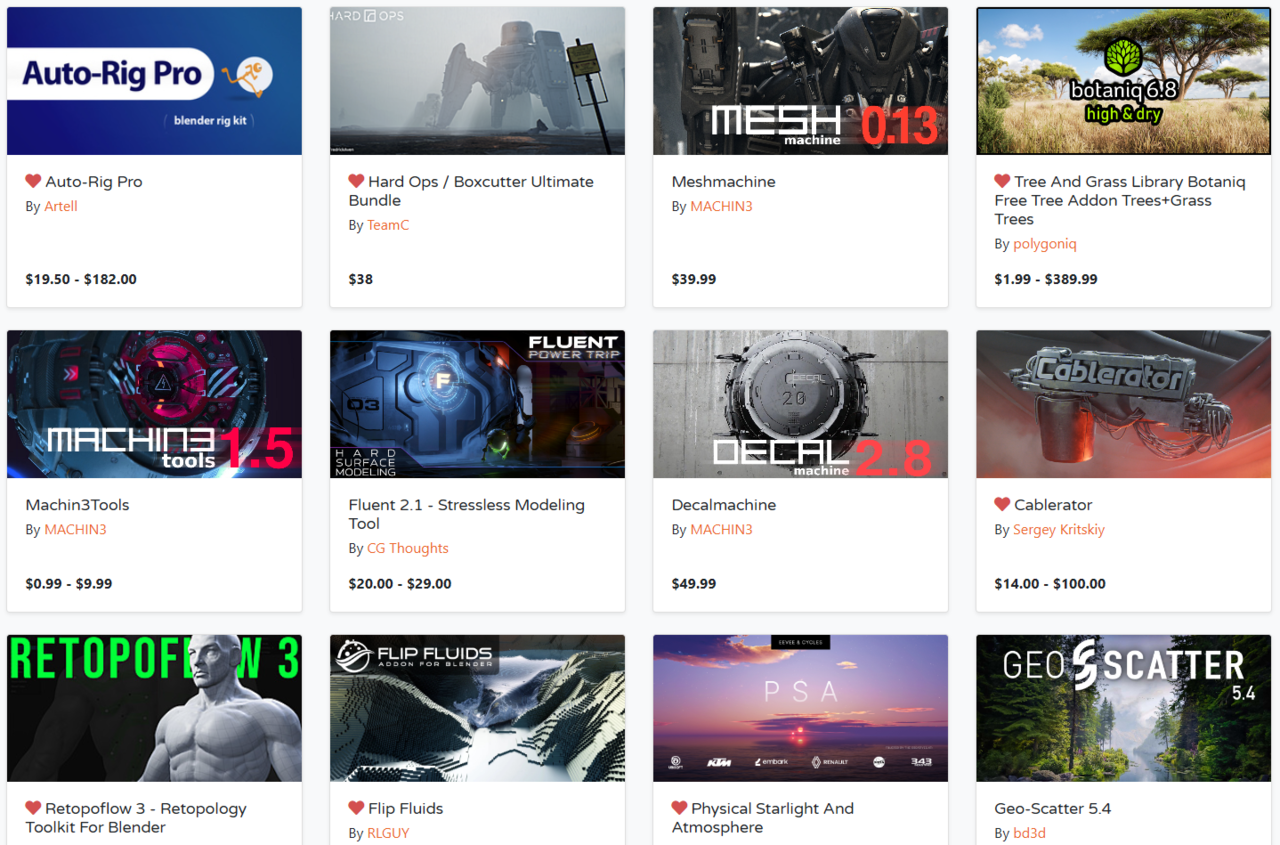
Task: Click the heart icon beside Auto-Rig Pro
Action: 33,181
